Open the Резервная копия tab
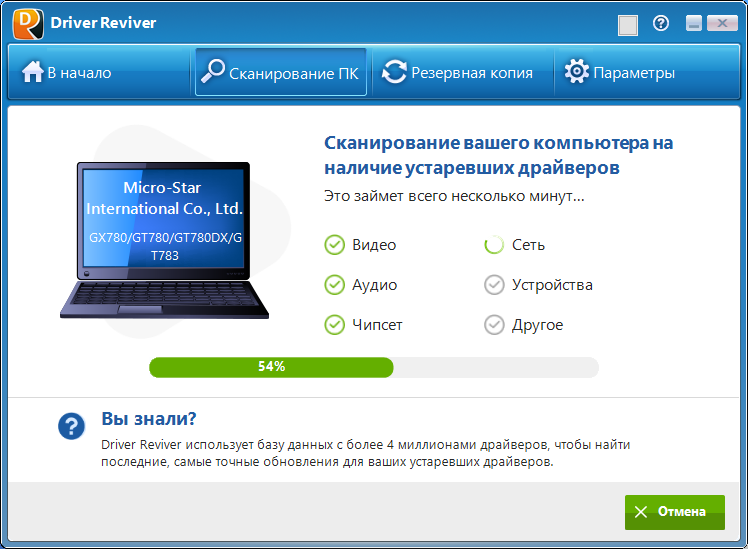The width and height of the screenshot is (748, 549). pyautogui.click(x=463, y=72)
